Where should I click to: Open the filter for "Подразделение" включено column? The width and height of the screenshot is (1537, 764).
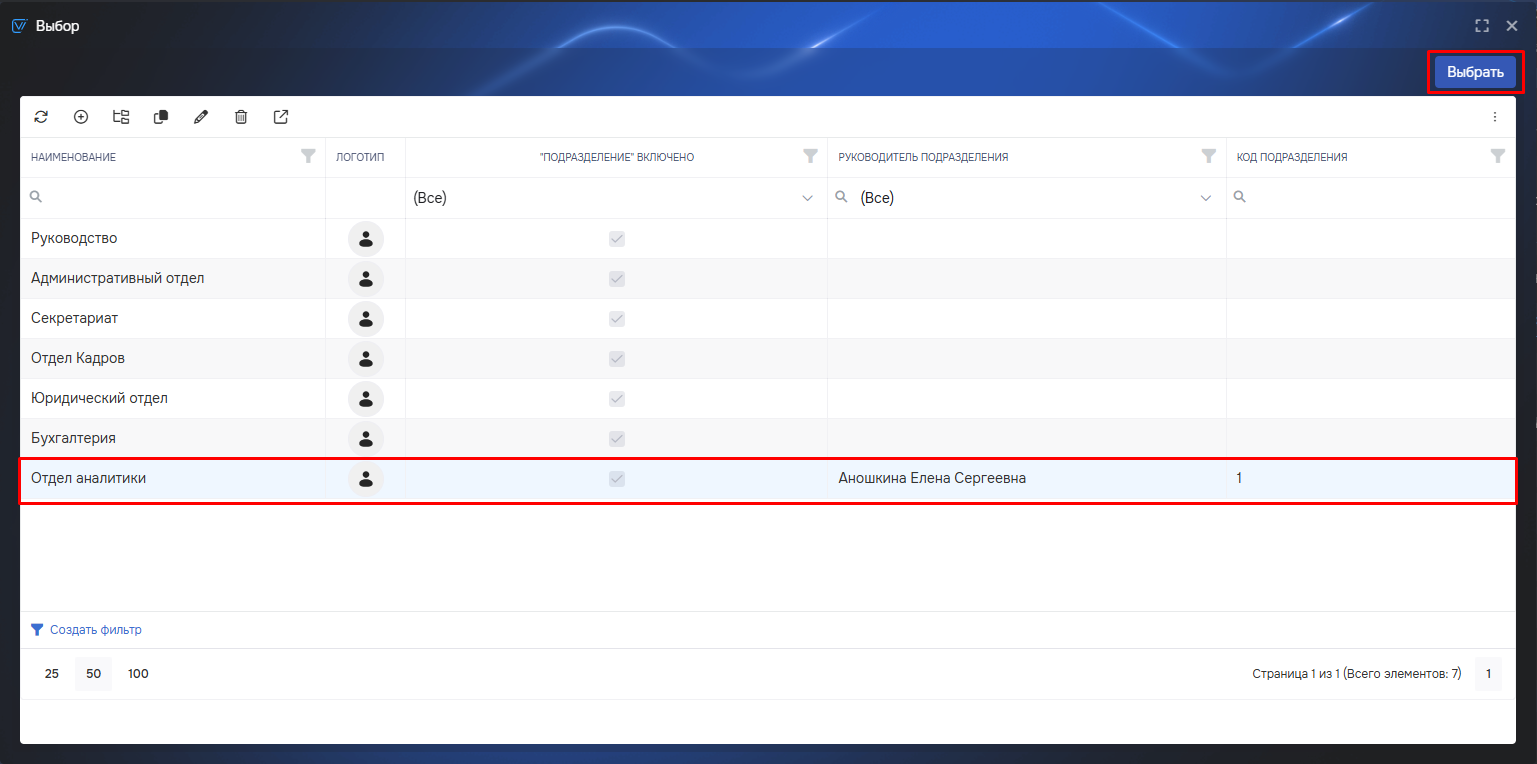click(811, 157)
